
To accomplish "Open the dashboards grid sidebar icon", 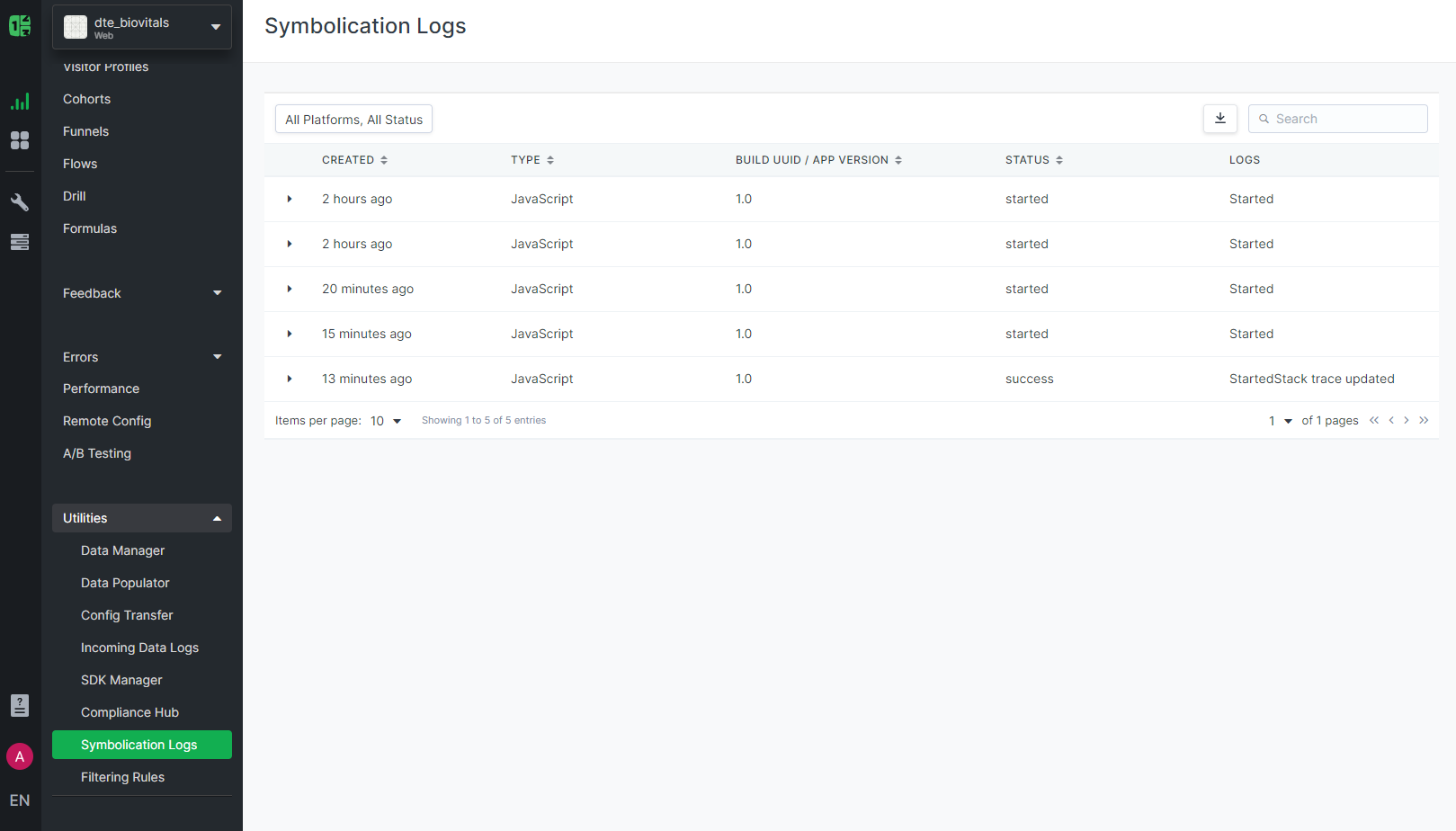I will click(20, 140).
